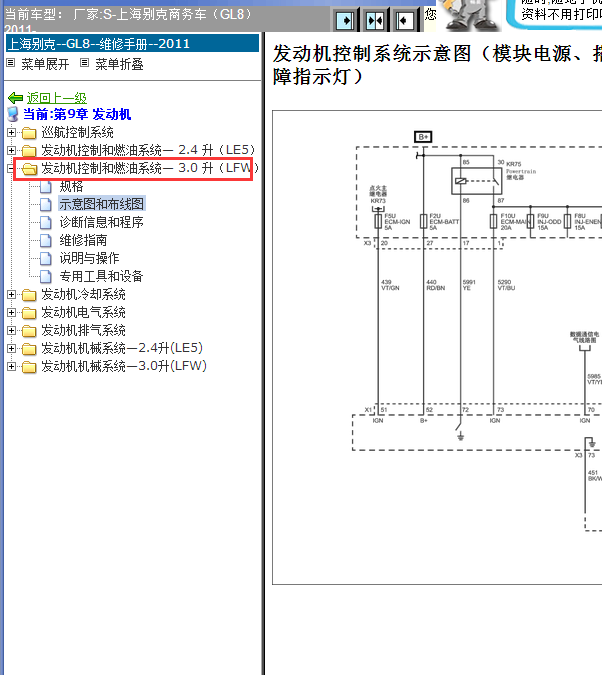
Task: Select 发动机冷却系统 tree item
Action: click(84, 295)
